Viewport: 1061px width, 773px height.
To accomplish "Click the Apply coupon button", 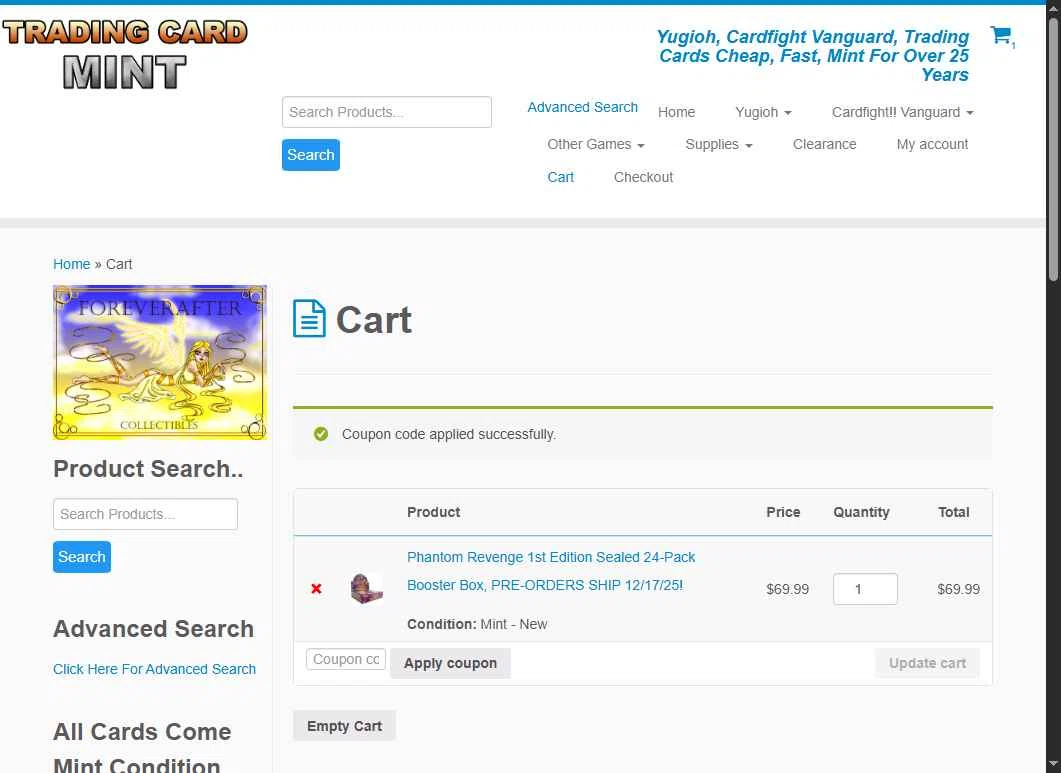I will 450,663.
